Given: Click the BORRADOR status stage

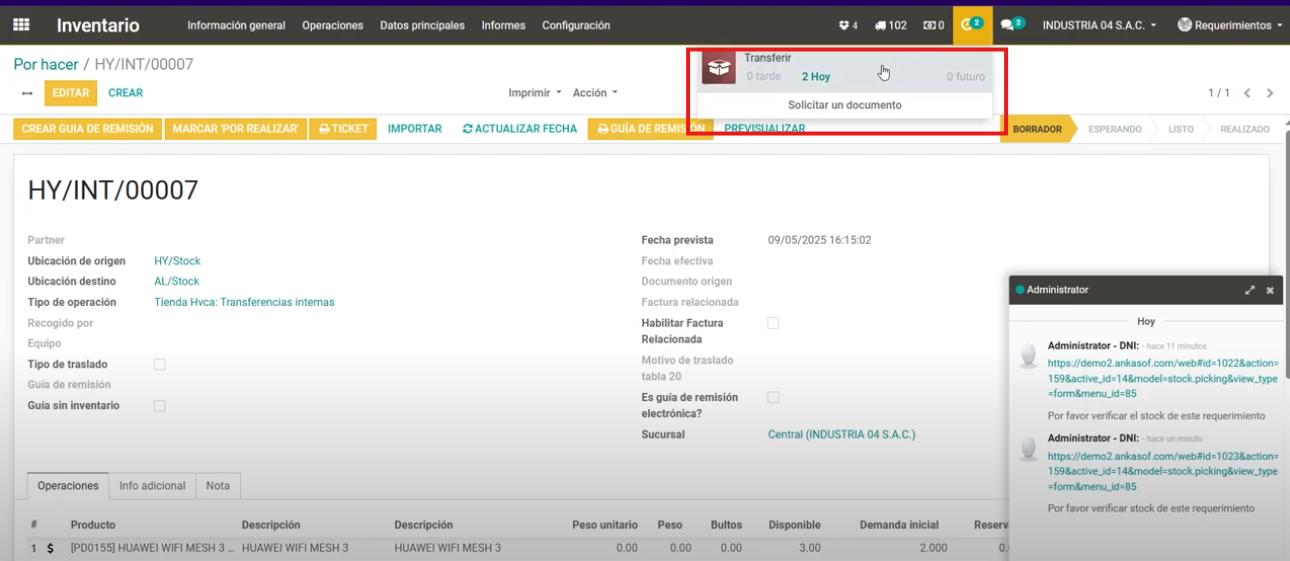Looking at the screenshot, I should (1037, 129).
